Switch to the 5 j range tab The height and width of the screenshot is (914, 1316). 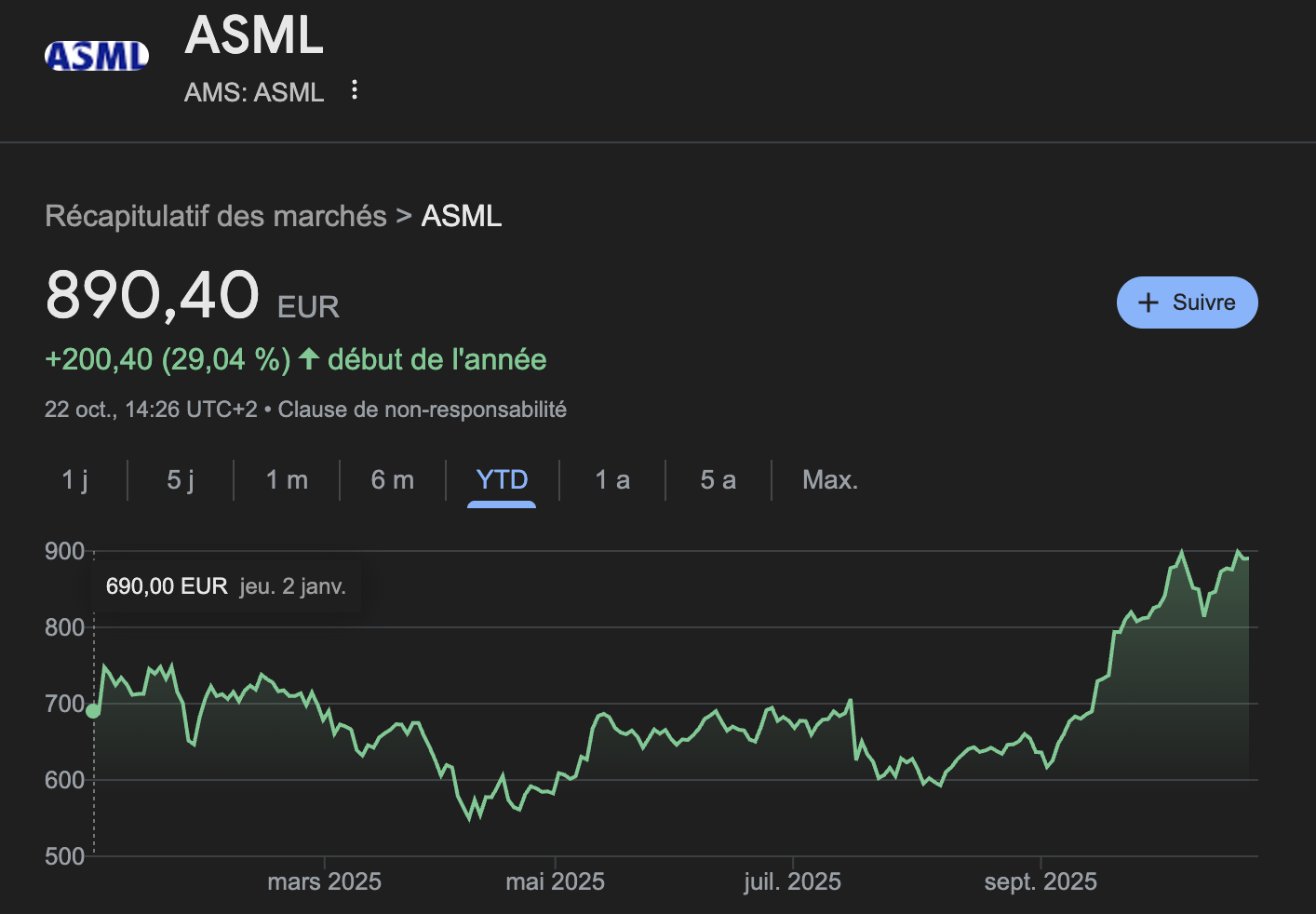click(x=181, y=480)
